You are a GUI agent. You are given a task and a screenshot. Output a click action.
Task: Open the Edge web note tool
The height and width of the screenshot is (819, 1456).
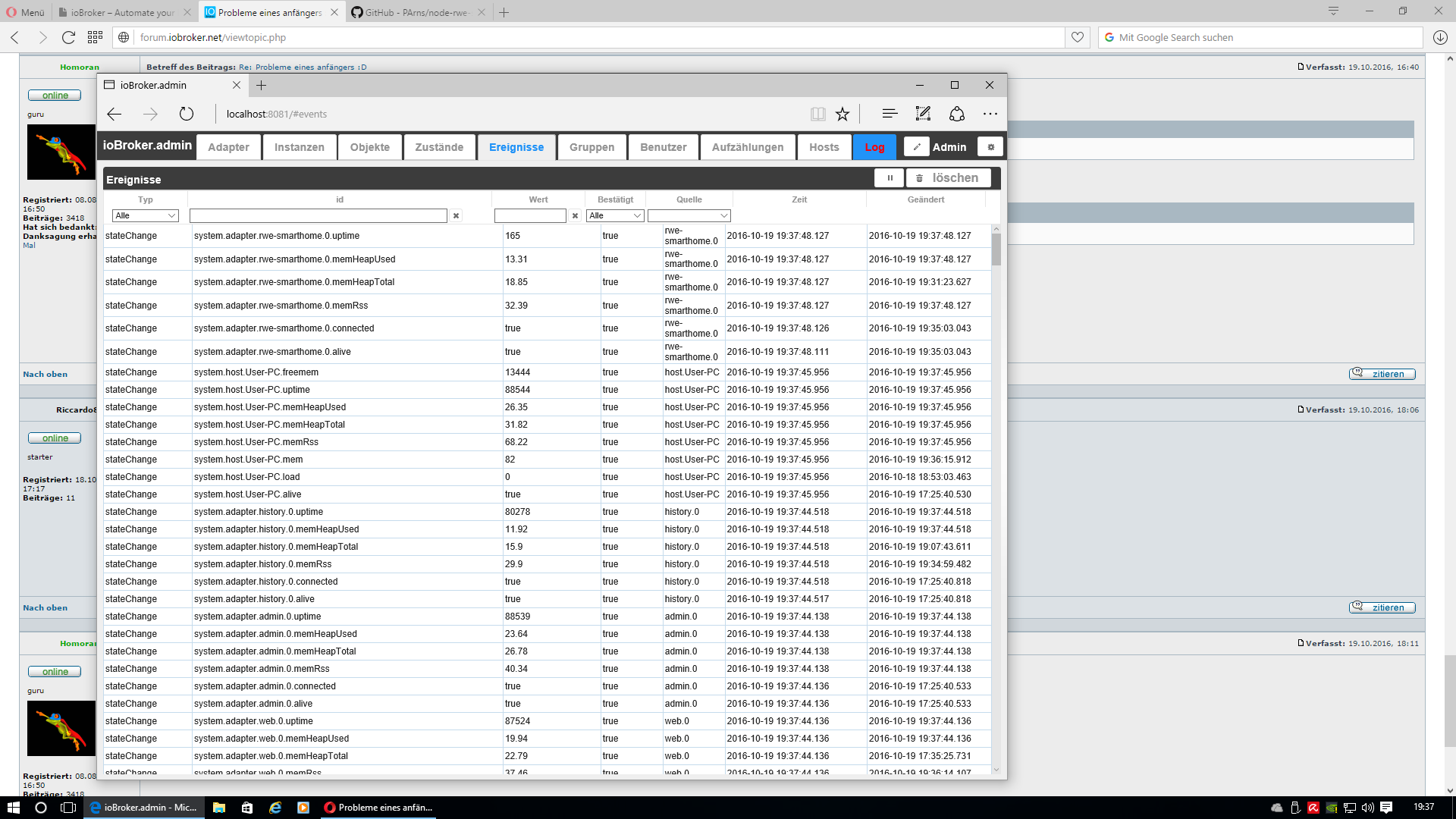pos(923,114)
